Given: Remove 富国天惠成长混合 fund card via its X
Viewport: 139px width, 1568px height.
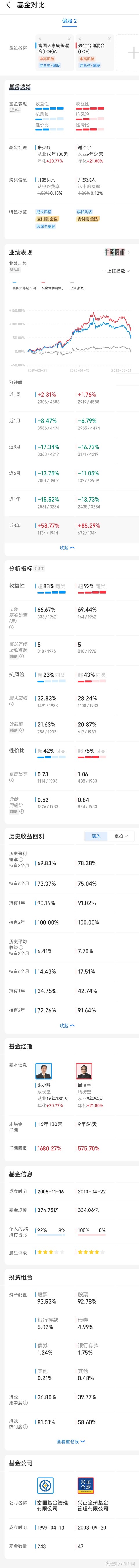Looking at the screenshot, I should [69, 39].
